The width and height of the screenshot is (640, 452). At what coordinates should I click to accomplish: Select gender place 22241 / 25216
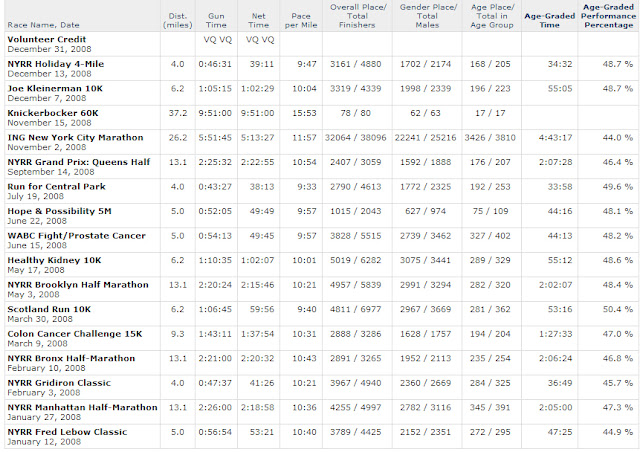[x=425, y=138]
